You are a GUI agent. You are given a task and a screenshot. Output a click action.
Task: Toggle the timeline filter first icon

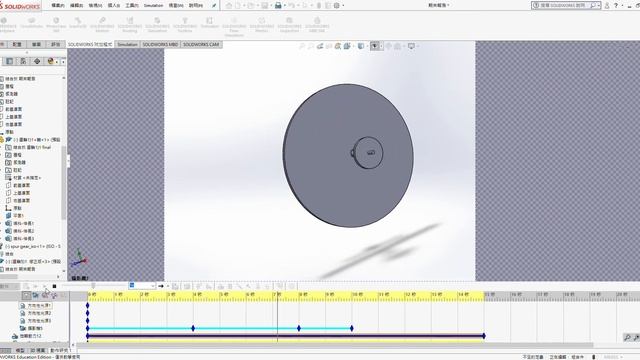(x=27, y=295)
